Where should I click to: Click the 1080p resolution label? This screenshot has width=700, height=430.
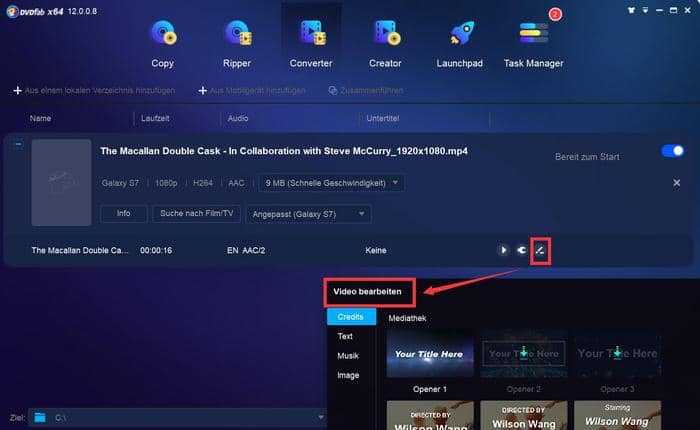pos(166,183)
